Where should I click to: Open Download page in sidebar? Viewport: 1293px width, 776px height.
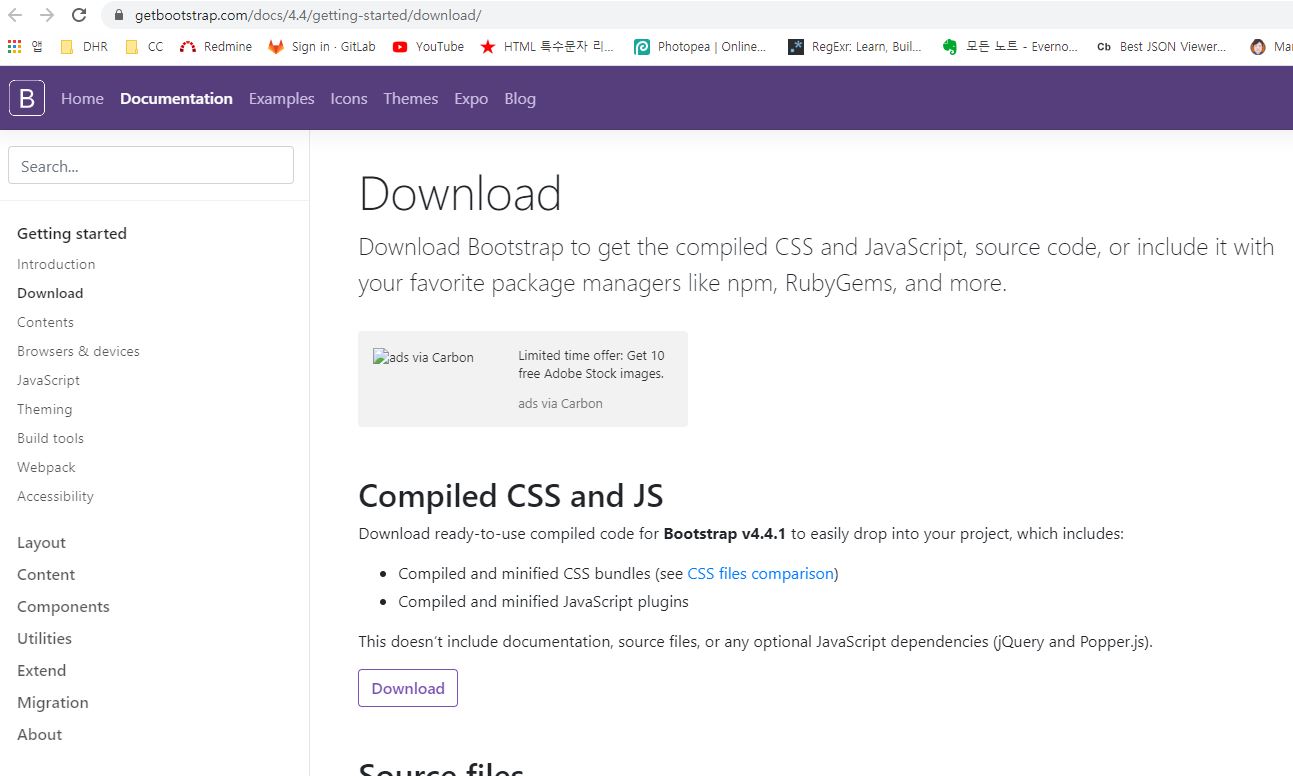pos(50,293)
